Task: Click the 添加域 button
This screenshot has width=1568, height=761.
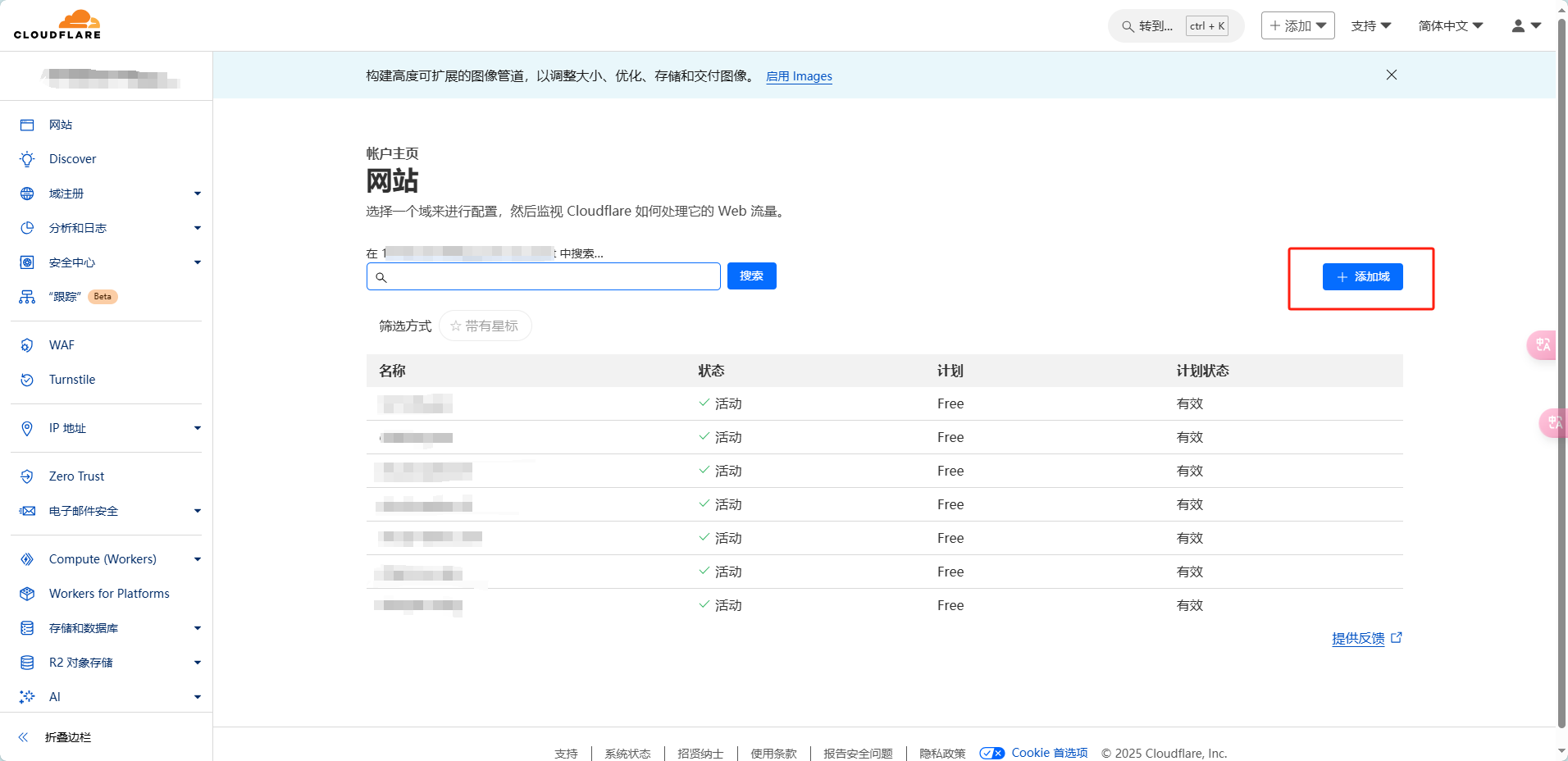Action: click(x=1362, y=277)
